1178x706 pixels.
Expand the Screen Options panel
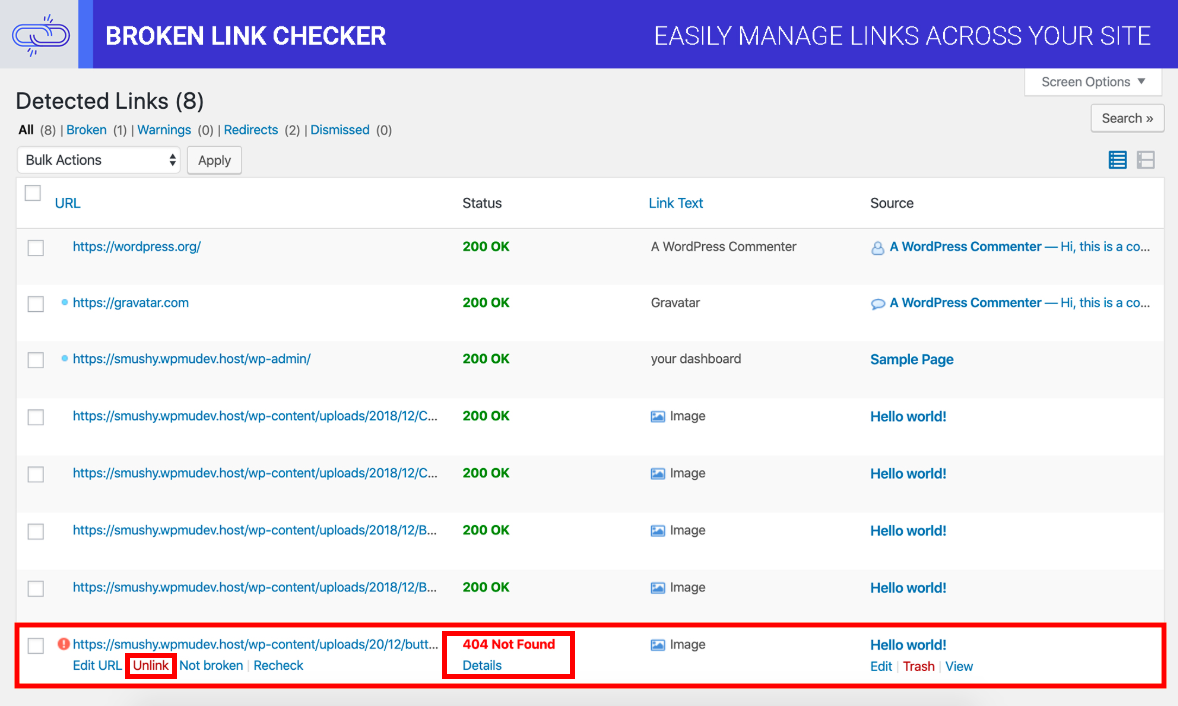pyautogui.click(x=1093, y=82)
